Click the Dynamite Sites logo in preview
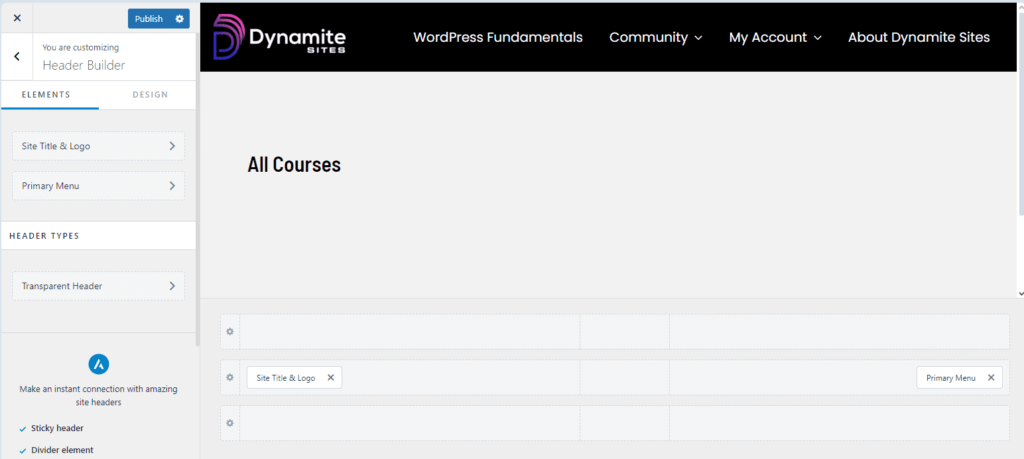The image size is (1024, 459). click(280, 37)
